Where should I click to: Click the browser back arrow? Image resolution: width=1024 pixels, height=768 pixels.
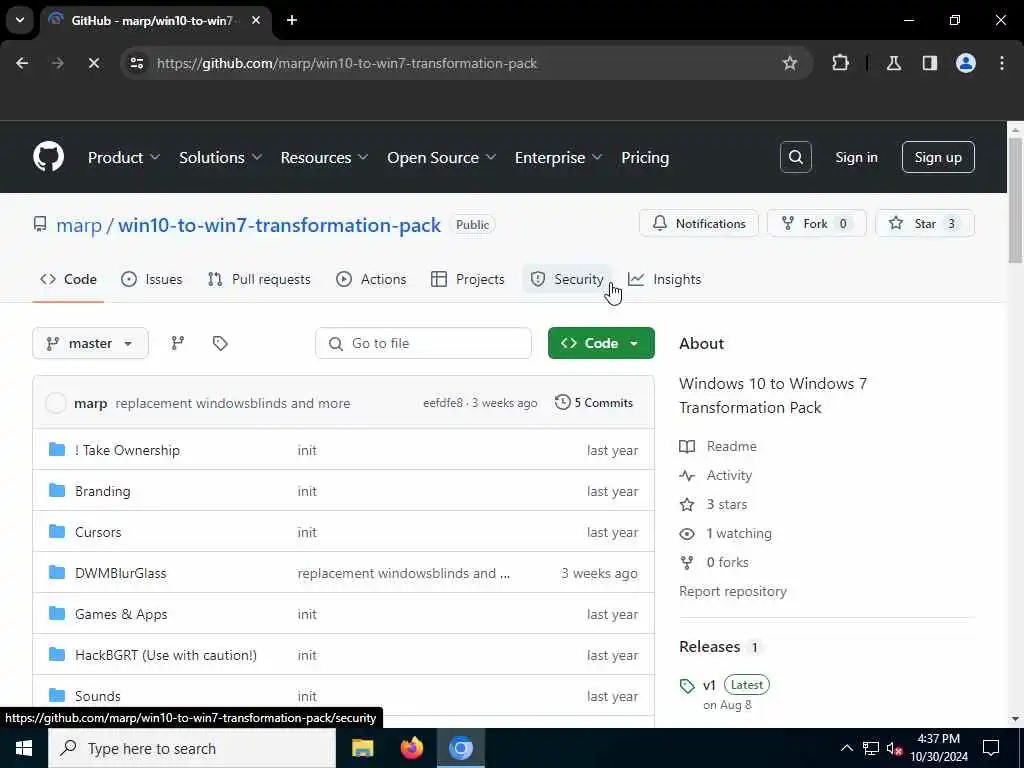tap(22, 63)
